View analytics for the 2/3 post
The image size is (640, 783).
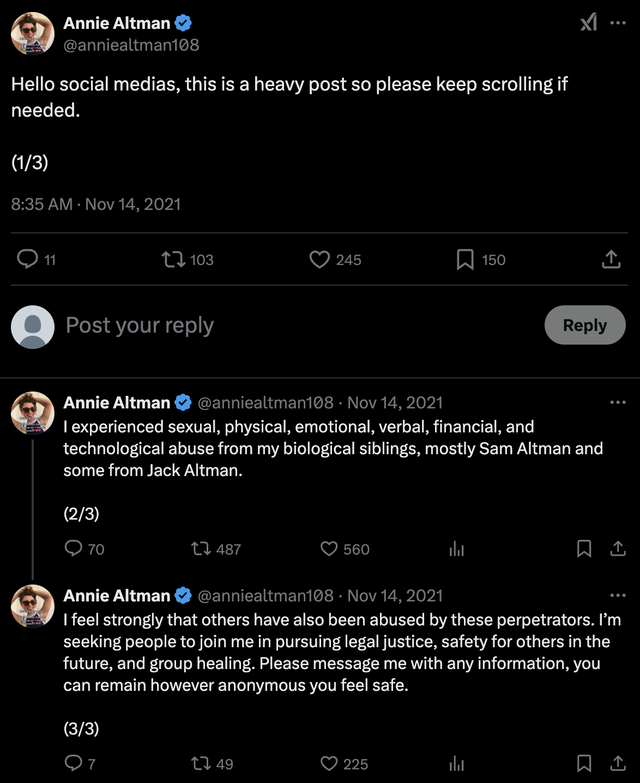[457, 548]
